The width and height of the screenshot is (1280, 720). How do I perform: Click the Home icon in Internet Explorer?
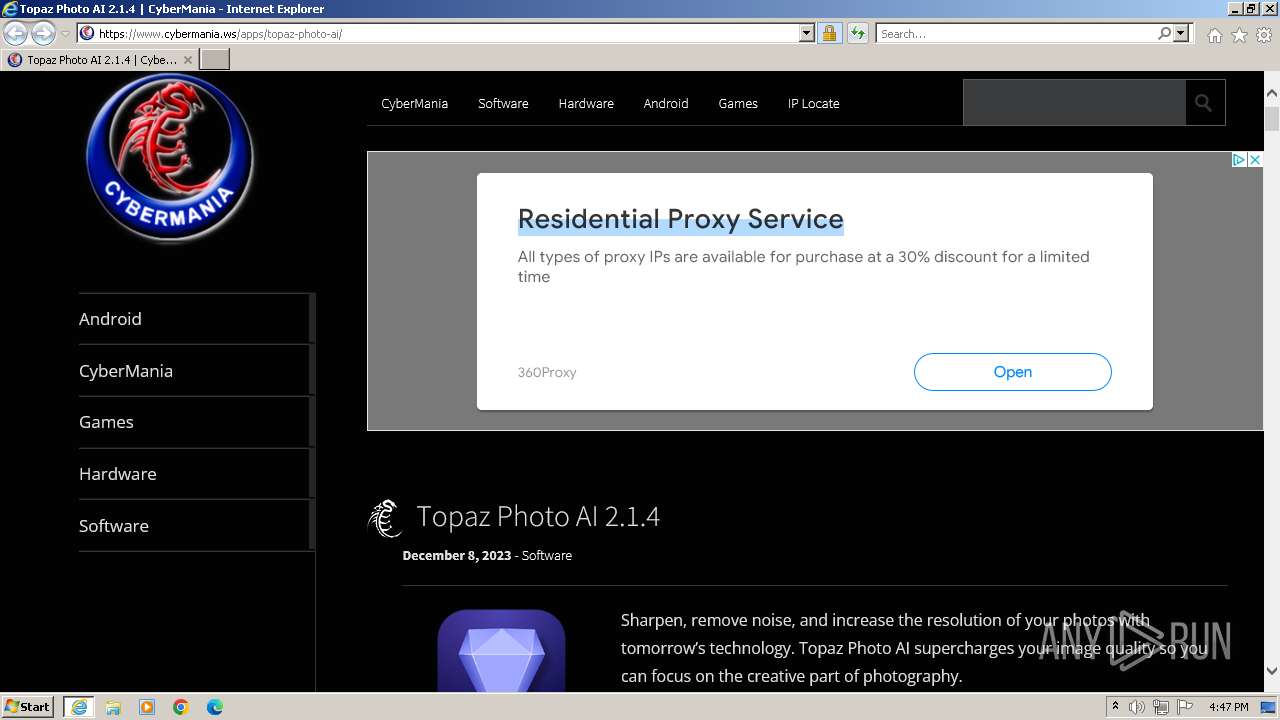click(x=1214, y=35)
